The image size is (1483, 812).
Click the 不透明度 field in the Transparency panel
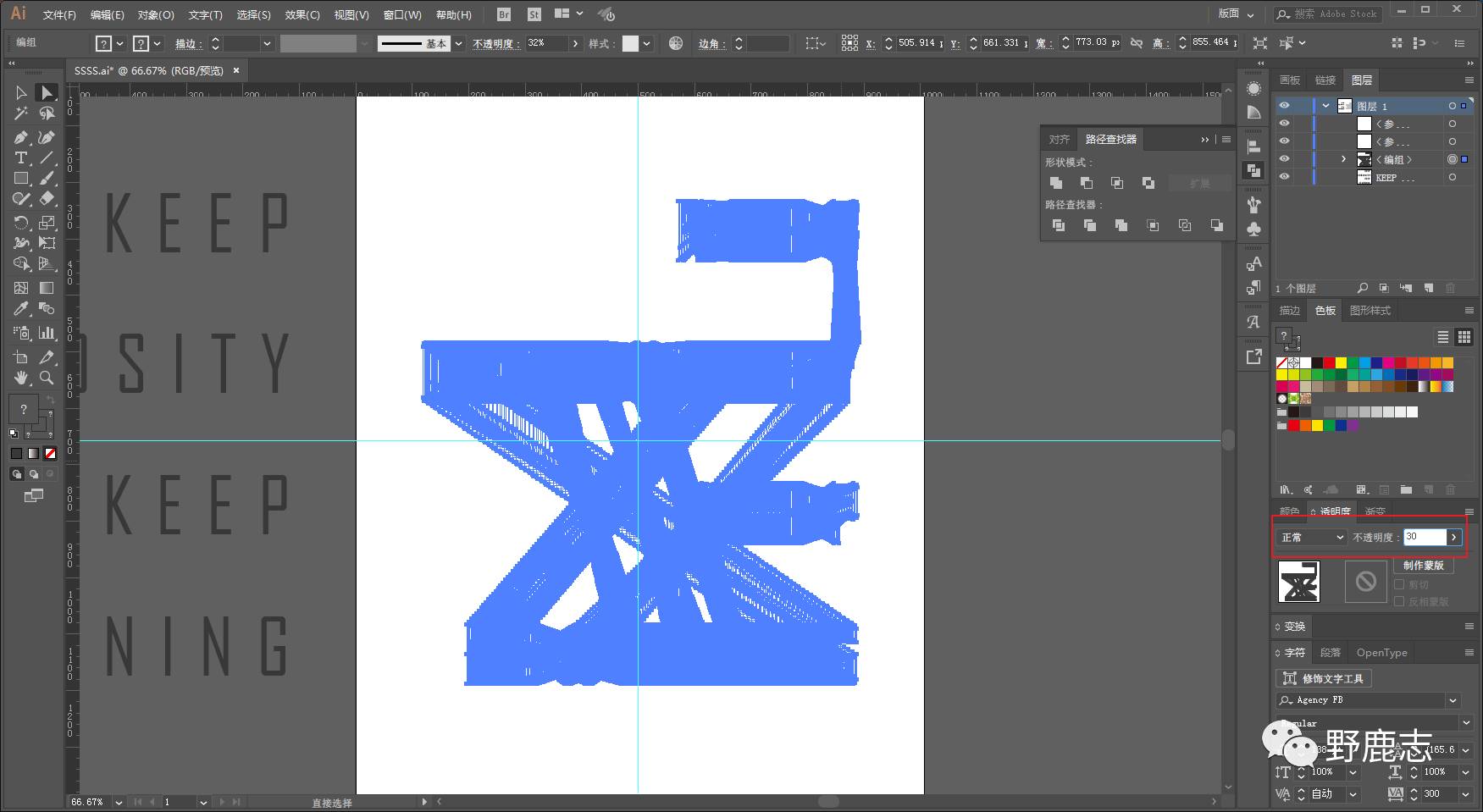(x=1425, y=537)
